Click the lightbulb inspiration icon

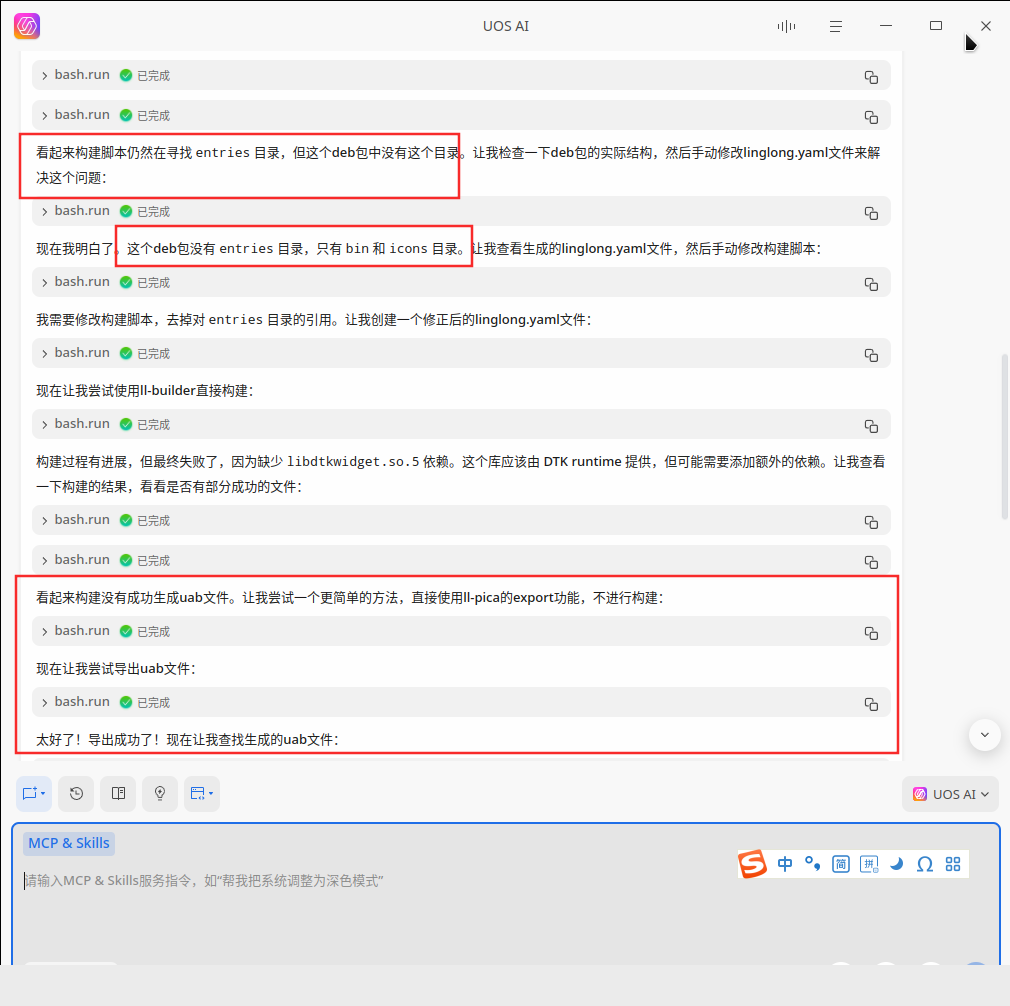tap(160, 793)
